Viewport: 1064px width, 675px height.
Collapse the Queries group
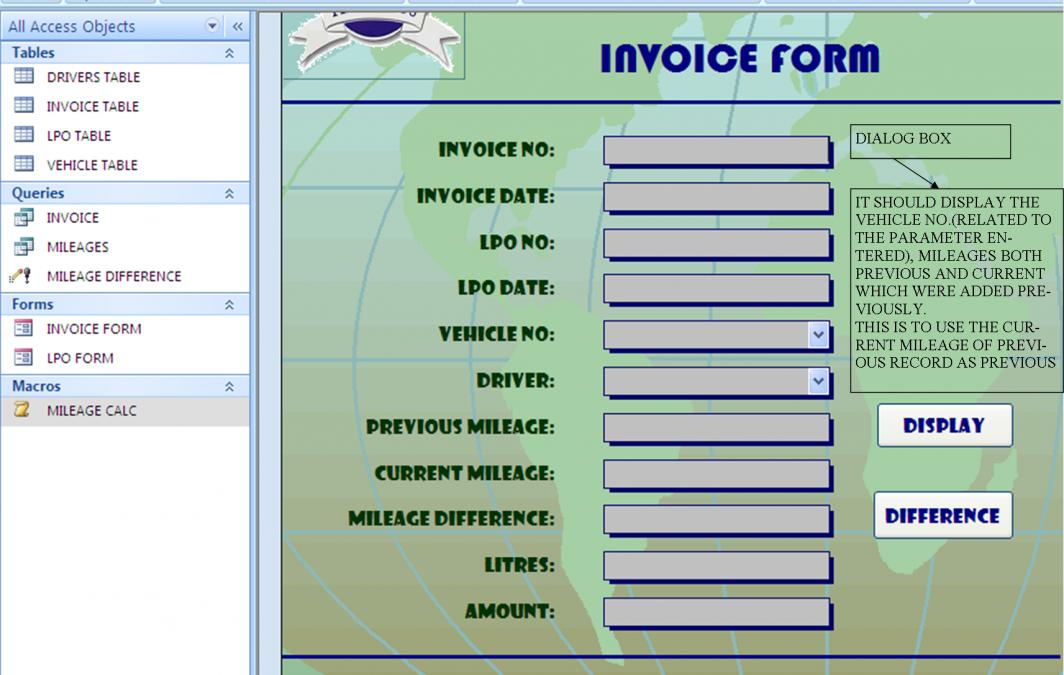[x=229, y=193]
